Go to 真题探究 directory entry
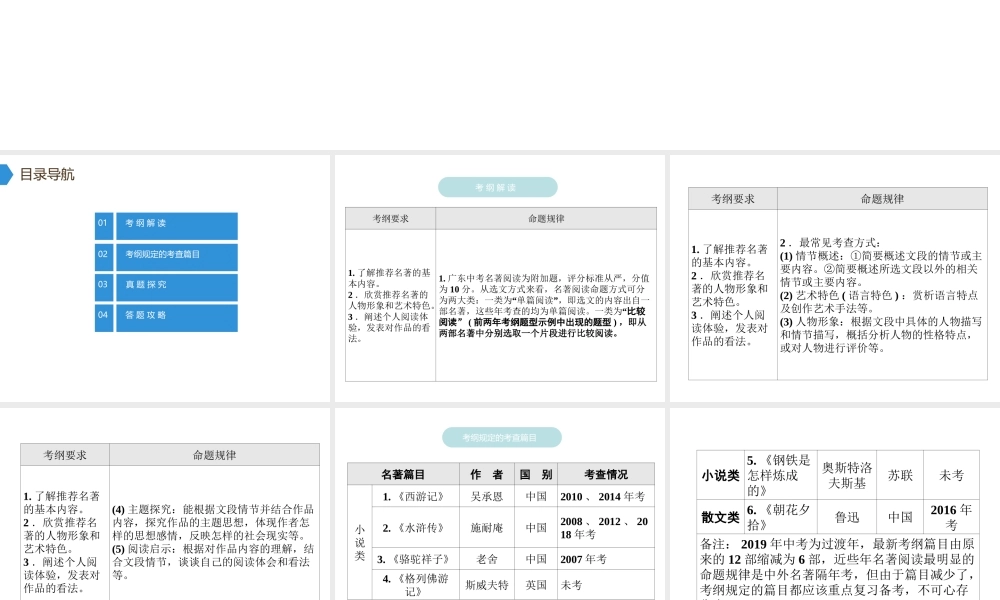The image size is (1000, 600). point(176,286)
